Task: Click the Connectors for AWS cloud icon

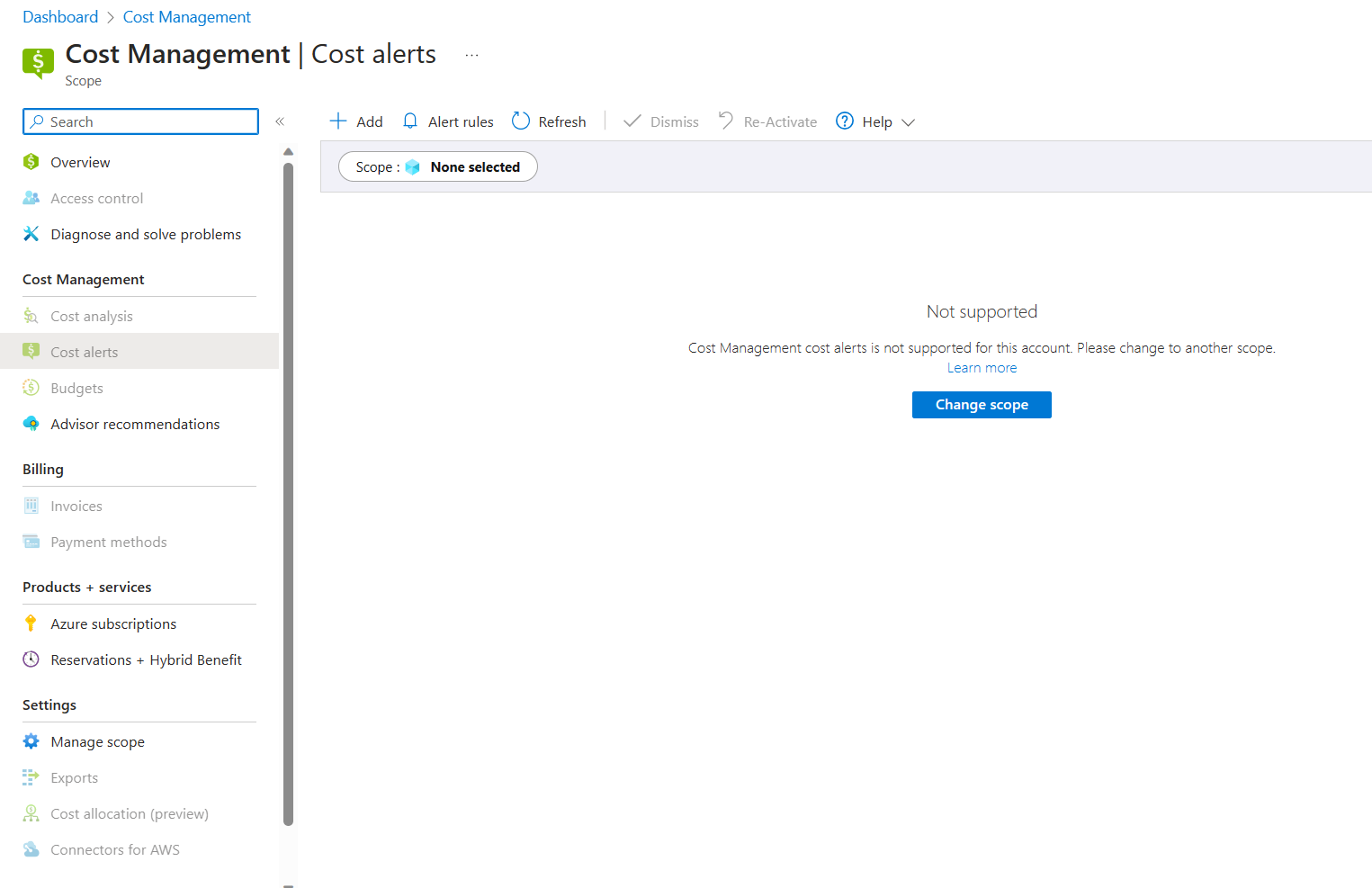Action: click(31, 849)
